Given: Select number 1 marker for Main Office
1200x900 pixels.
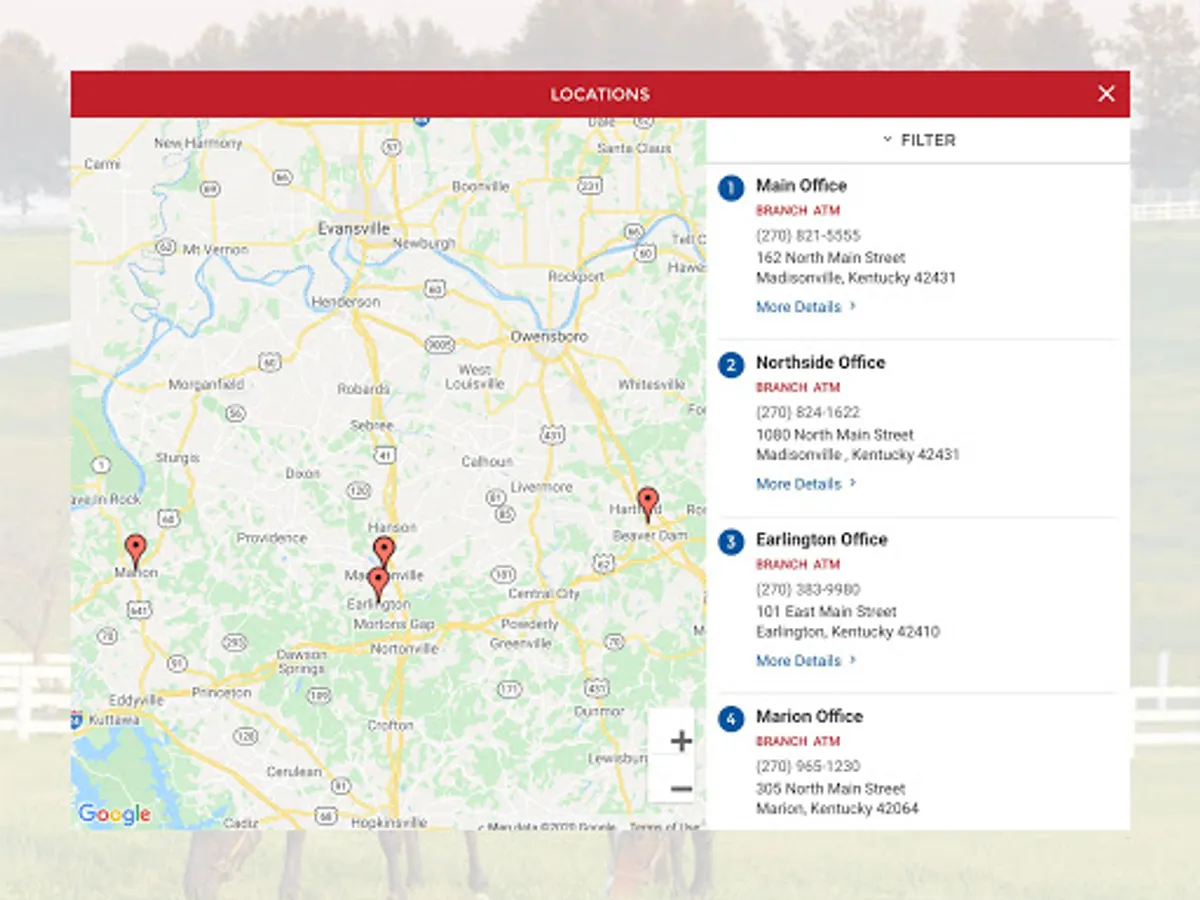Looking at the screenshot, I should point(731,187).
